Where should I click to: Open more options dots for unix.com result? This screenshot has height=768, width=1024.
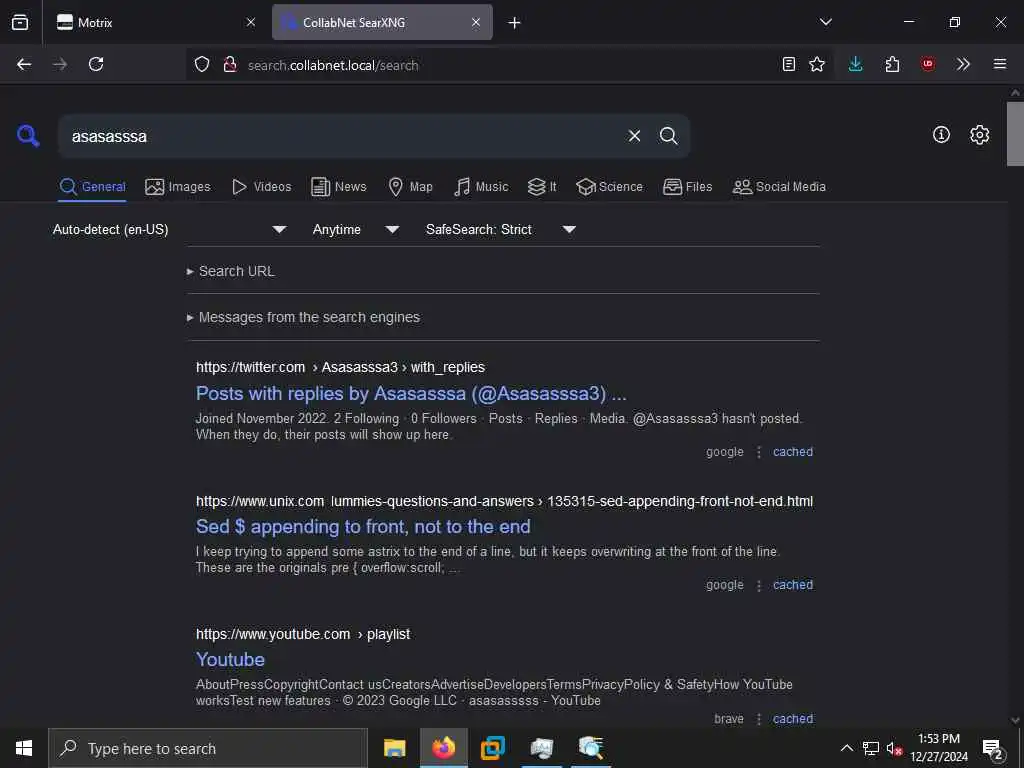(759, 585)
